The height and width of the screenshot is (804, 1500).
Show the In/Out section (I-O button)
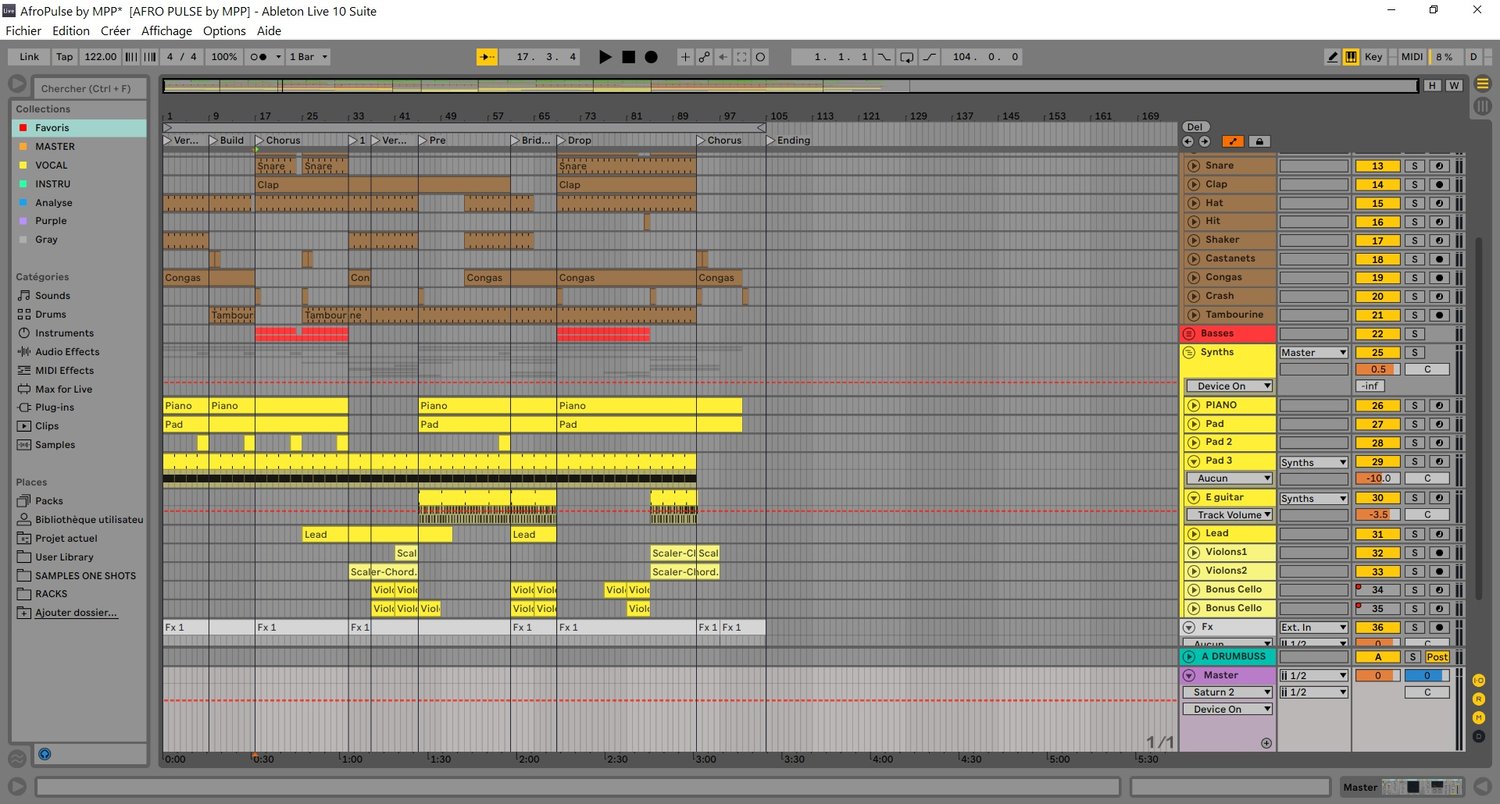point(1479,680)
